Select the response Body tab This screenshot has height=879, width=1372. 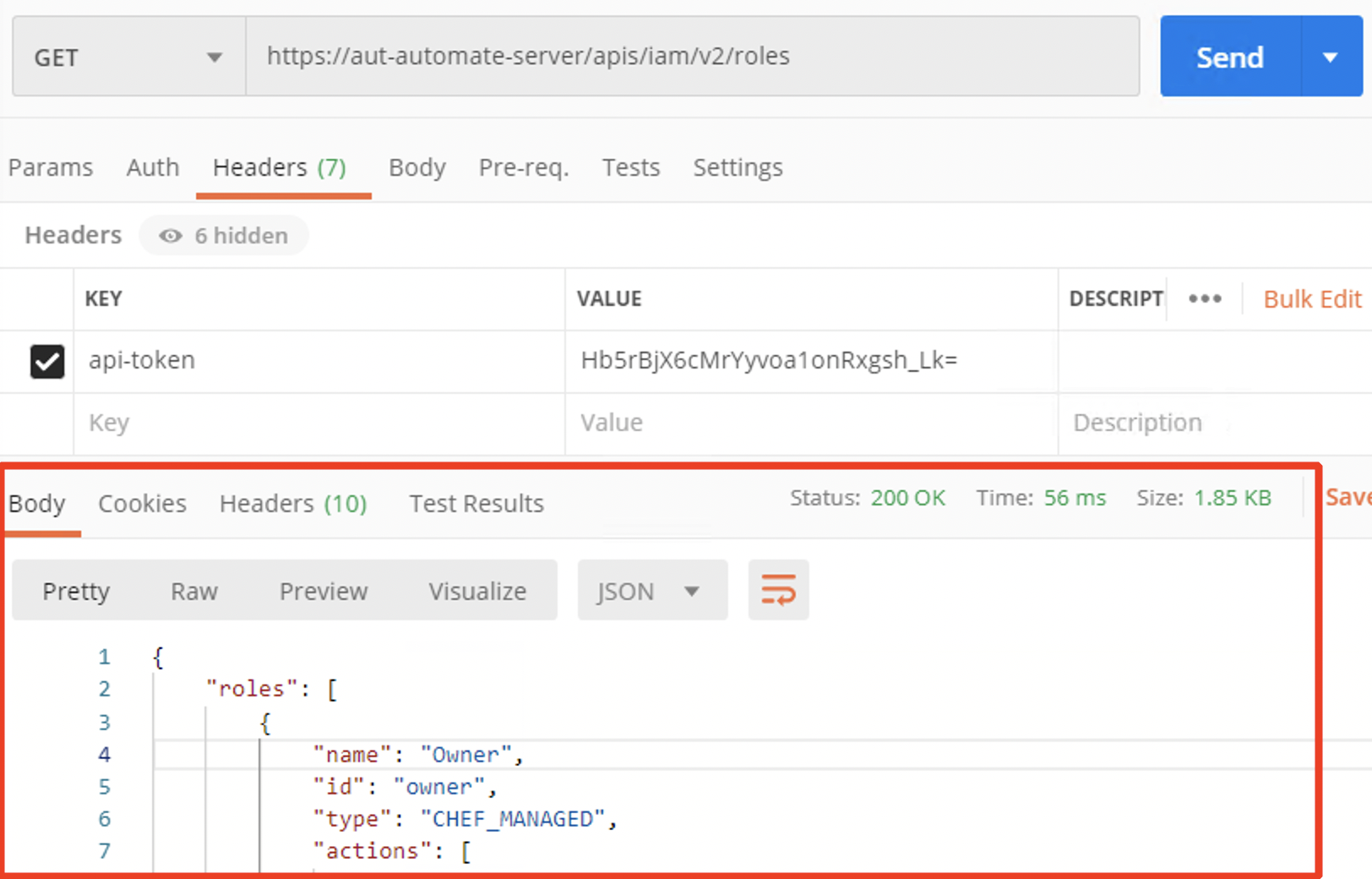37,504
